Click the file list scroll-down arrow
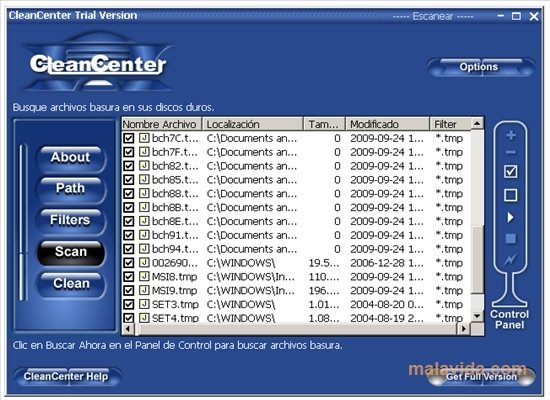 [477, 316]
